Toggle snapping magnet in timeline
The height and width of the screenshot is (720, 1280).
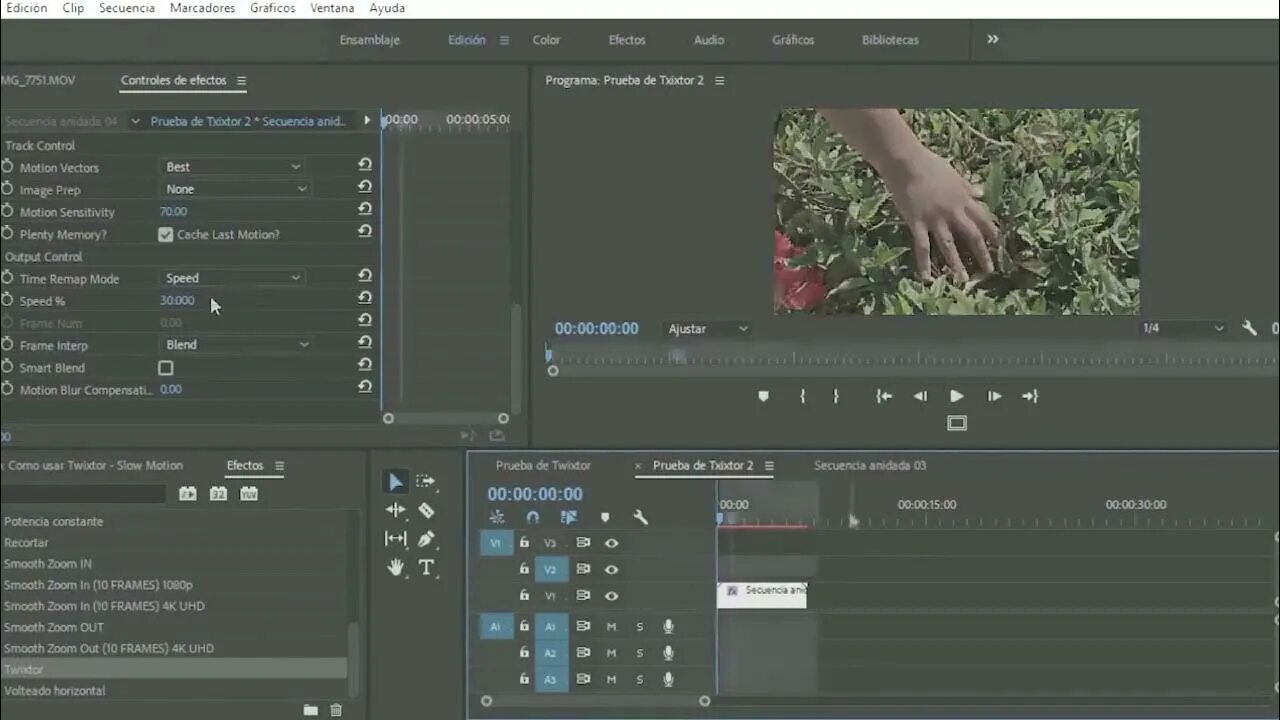point(533,517)
